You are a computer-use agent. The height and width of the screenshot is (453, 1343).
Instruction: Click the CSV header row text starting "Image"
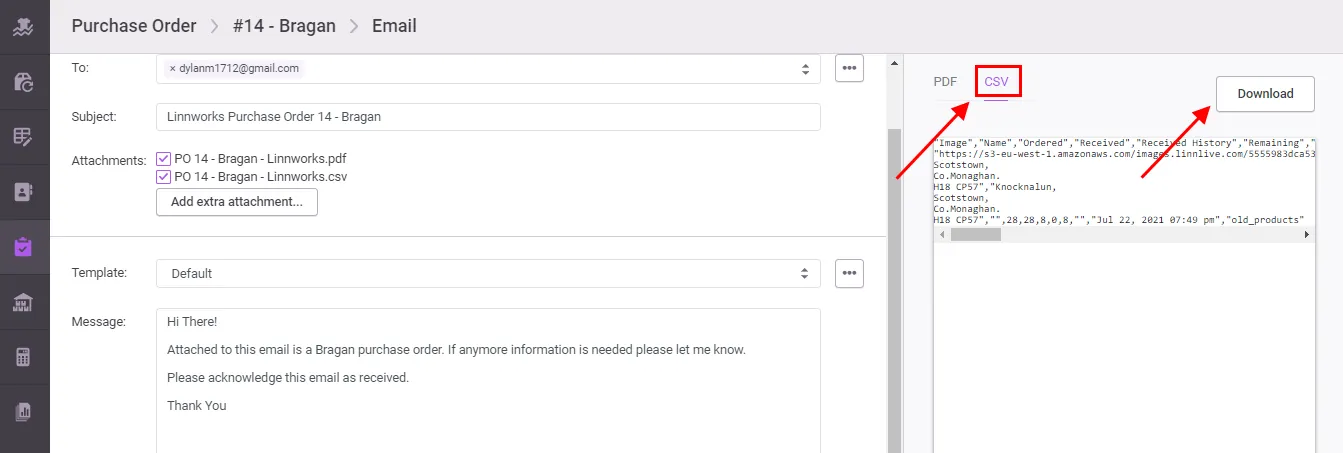click(1123, 143)
